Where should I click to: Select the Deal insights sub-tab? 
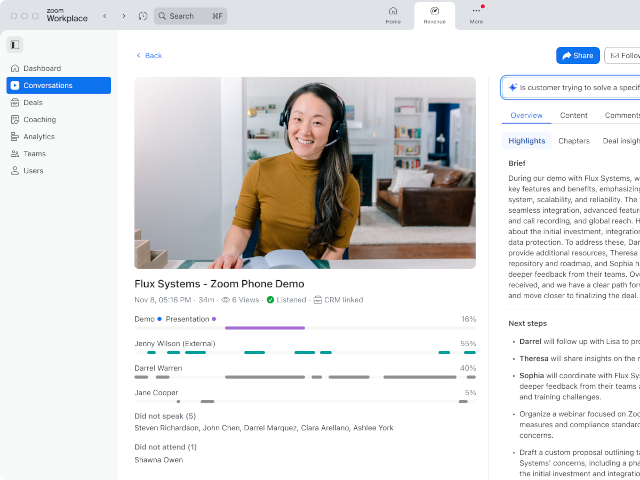pos(621,141)
